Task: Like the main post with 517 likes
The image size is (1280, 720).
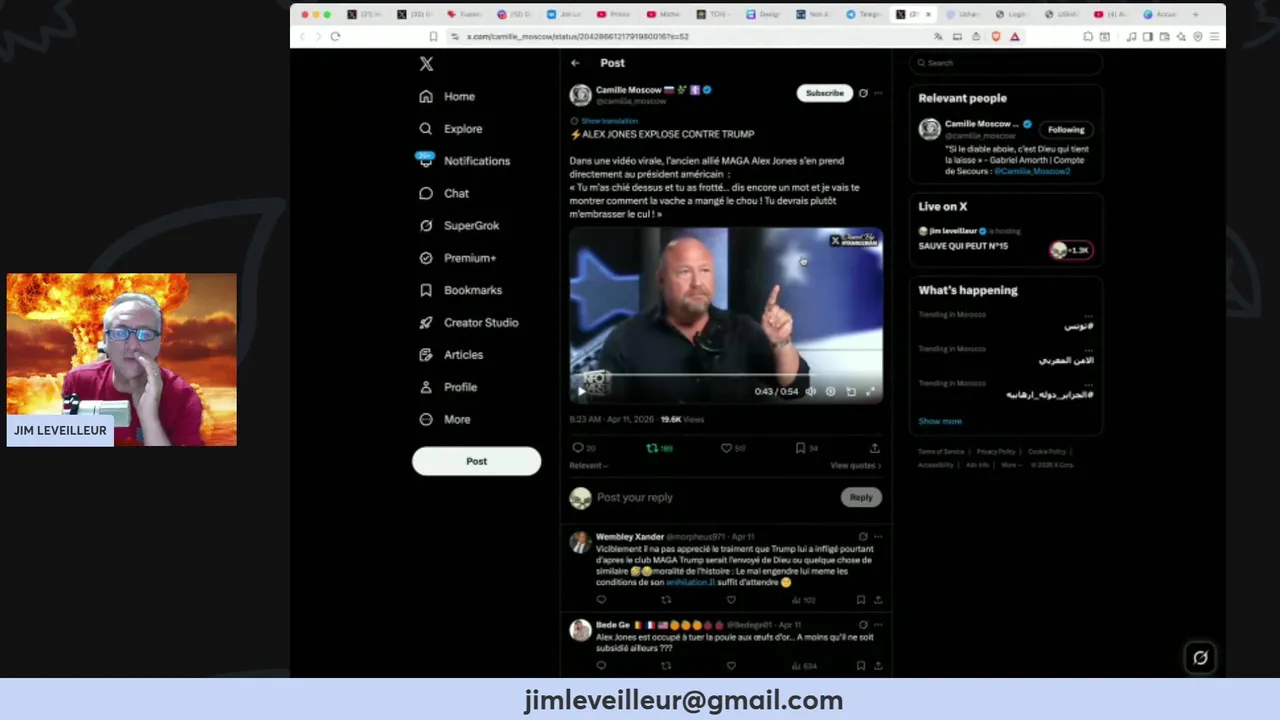Action: 726,448
